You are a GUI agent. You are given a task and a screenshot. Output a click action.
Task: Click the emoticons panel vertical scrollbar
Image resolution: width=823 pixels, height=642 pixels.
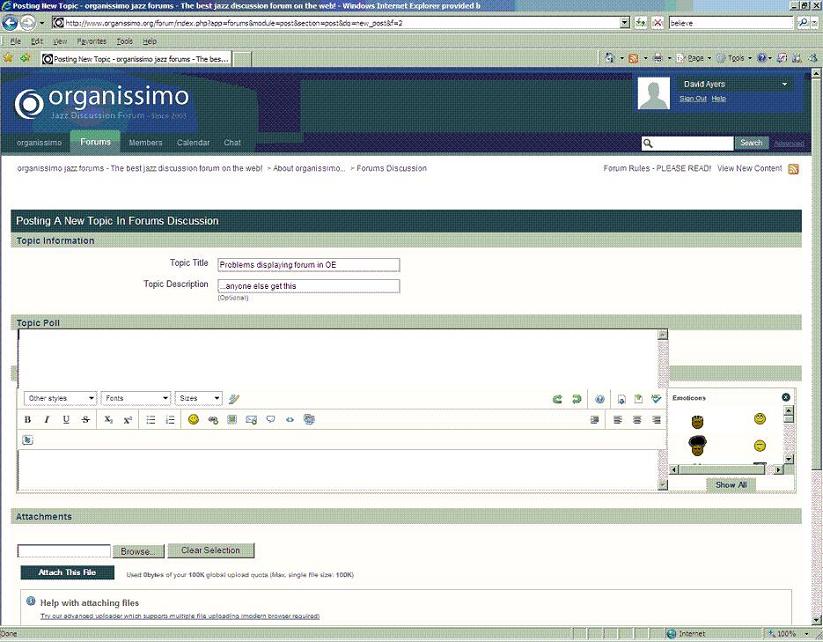788,434
